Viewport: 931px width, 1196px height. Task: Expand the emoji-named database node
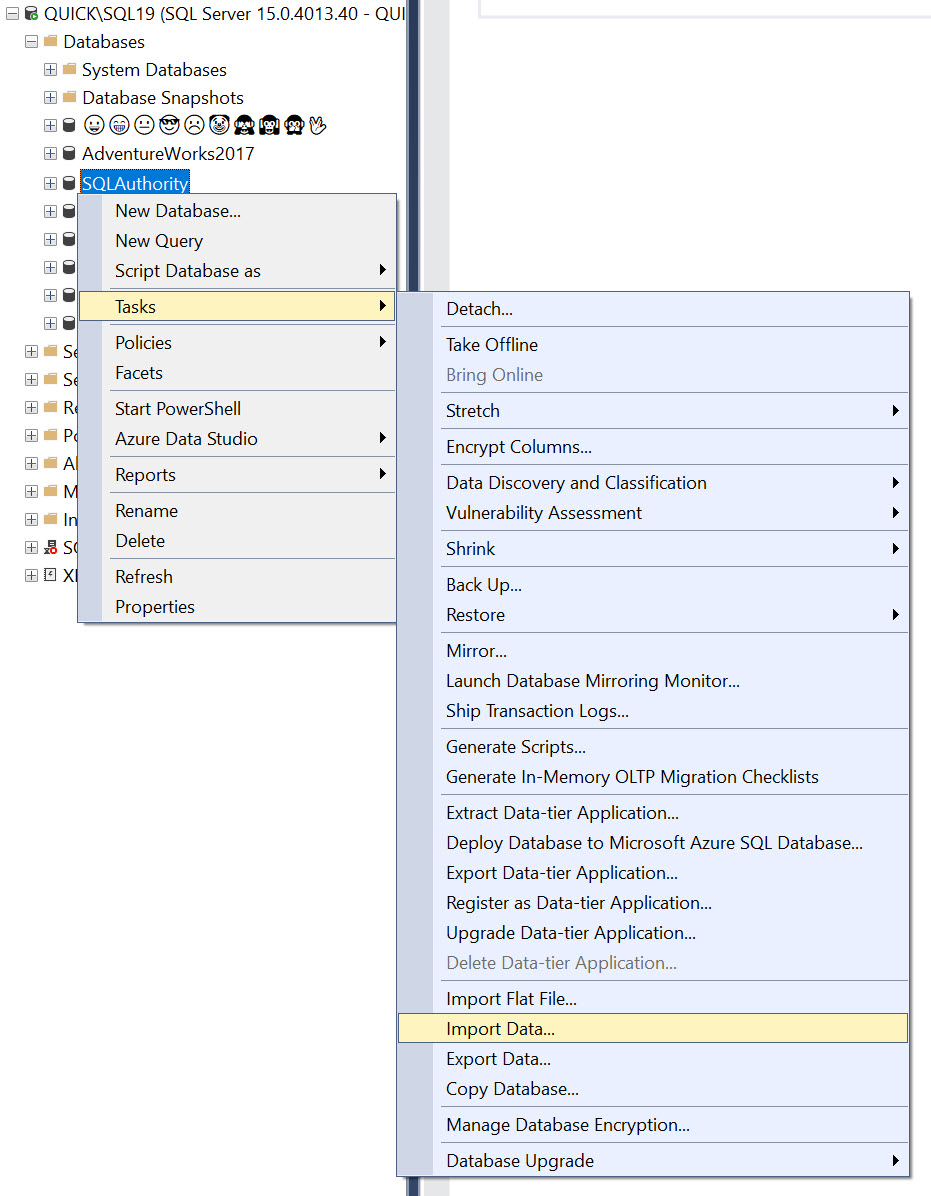tap(50, 125)
